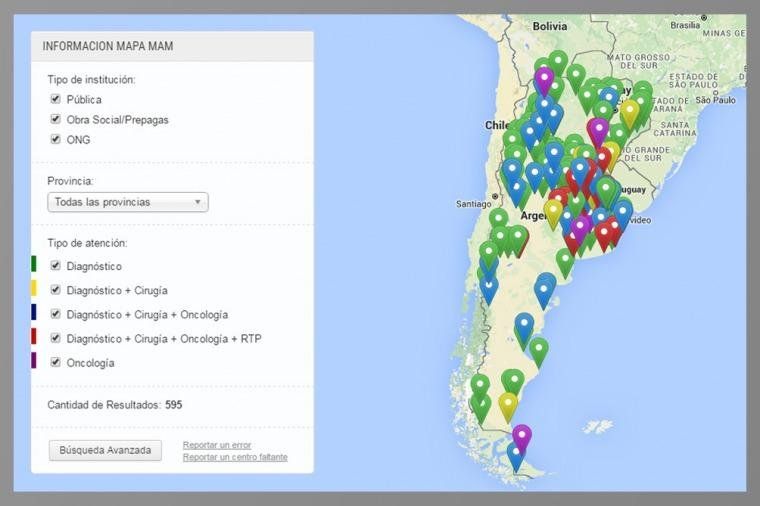This screenshot has height=506, width=760.
Task: Click the yellow swatch next to Diagnóstico + Cirugía
Action: (34, 289)
